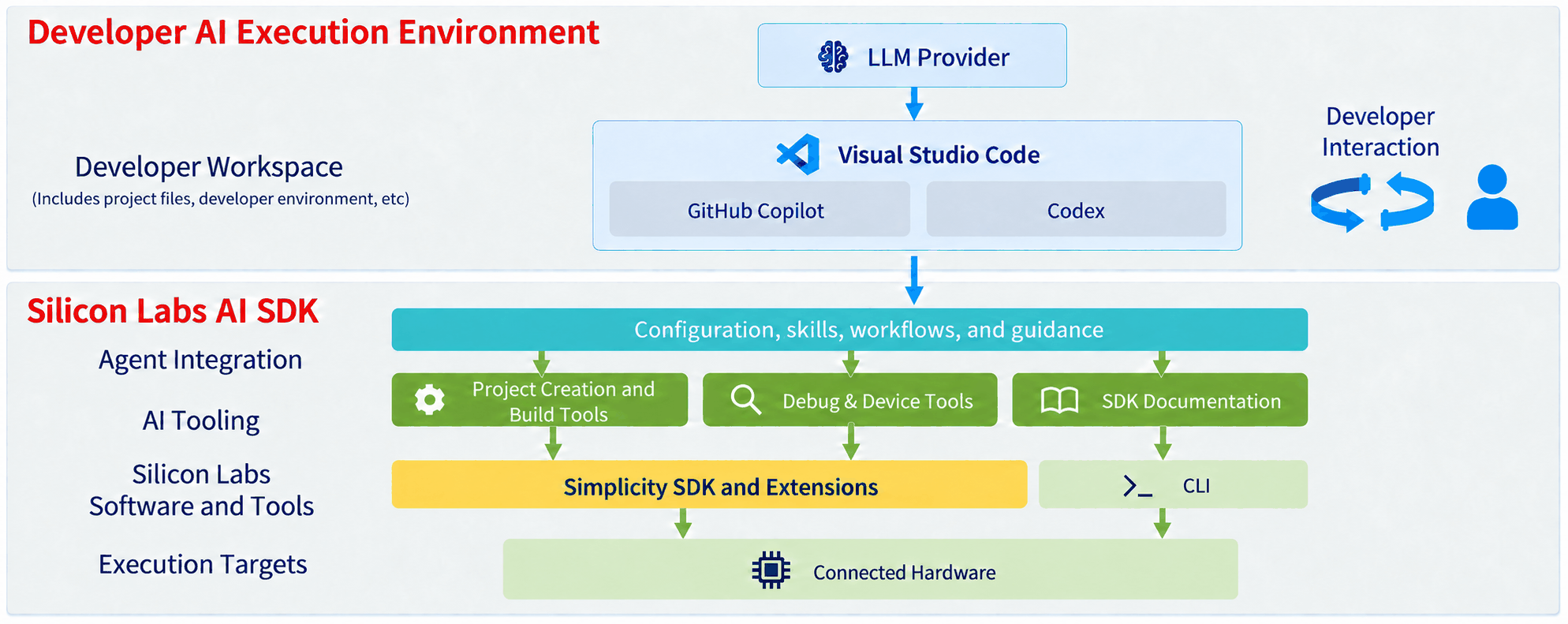Click the Simplicity SDK and Extensions bar

709,484
